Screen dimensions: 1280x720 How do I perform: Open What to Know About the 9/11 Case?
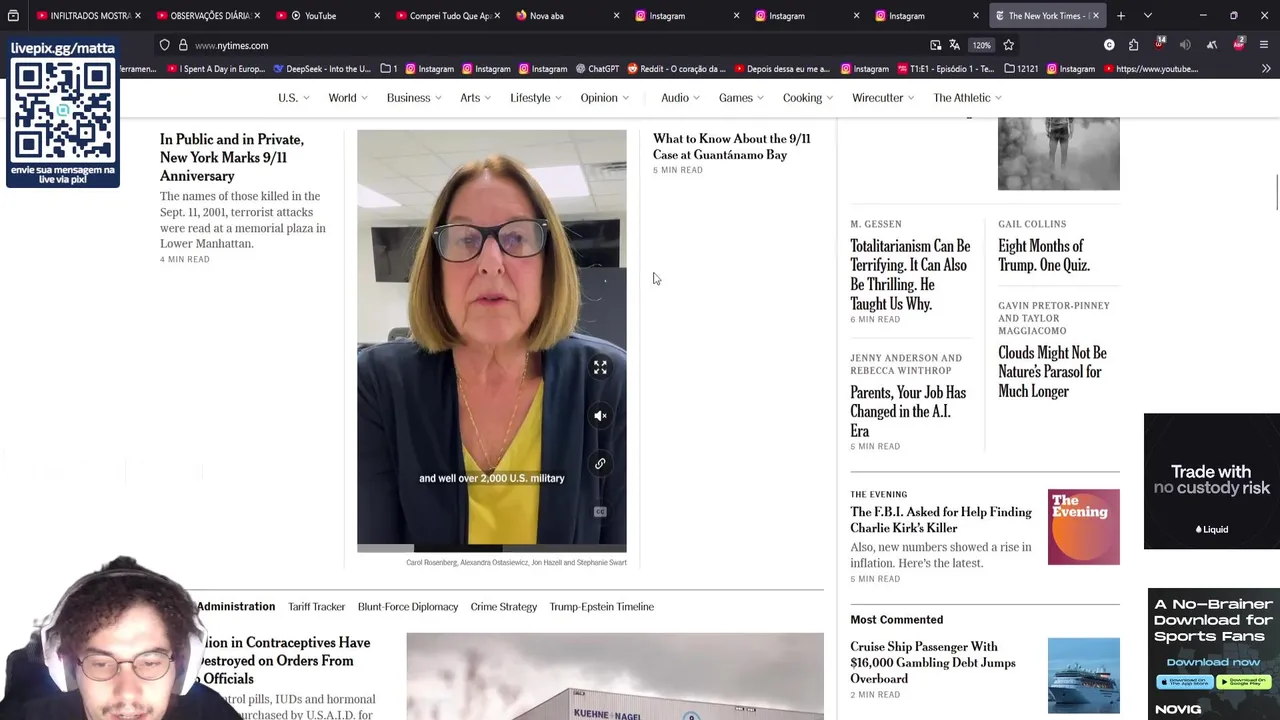point(732,147)
